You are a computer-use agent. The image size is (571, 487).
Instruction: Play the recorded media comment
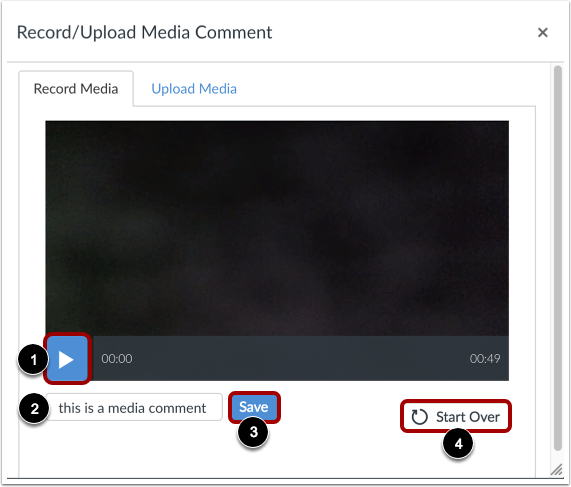(67, 358)
